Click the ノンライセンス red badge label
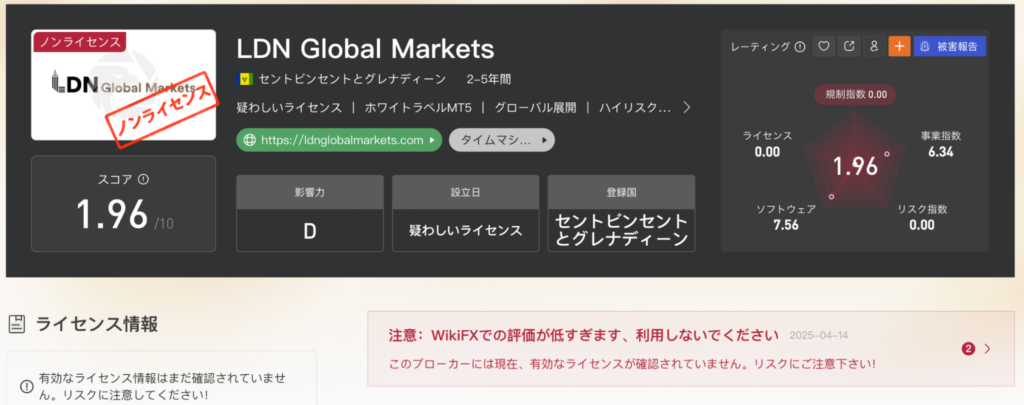 pos(78,42)
